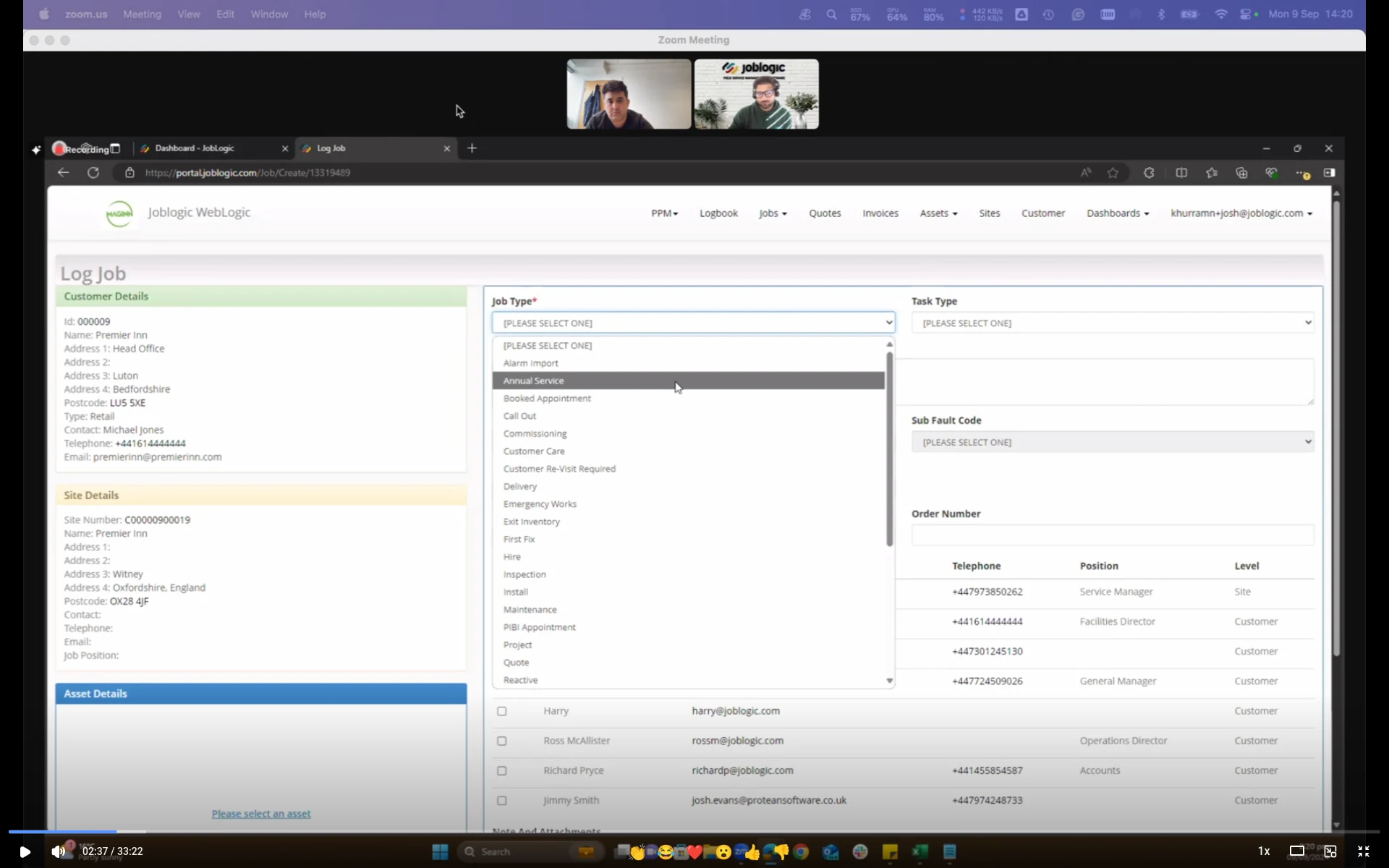Click the job type list scrollbar thumb
The image size is (1389, 868).
click(x=890, y=448)
